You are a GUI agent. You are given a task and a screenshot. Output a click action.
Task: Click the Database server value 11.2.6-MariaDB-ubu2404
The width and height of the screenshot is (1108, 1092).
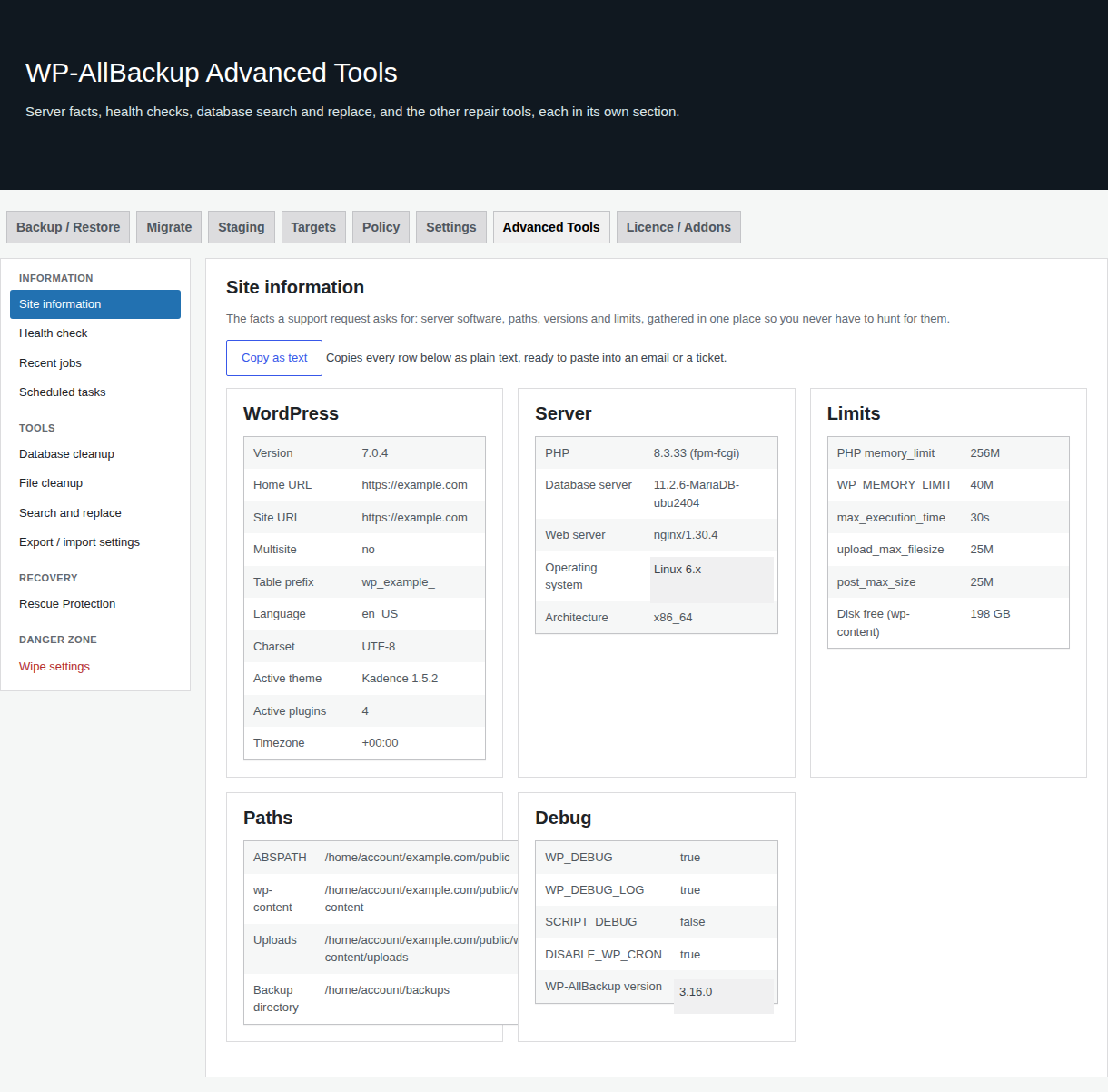click(x=697, y=494)
